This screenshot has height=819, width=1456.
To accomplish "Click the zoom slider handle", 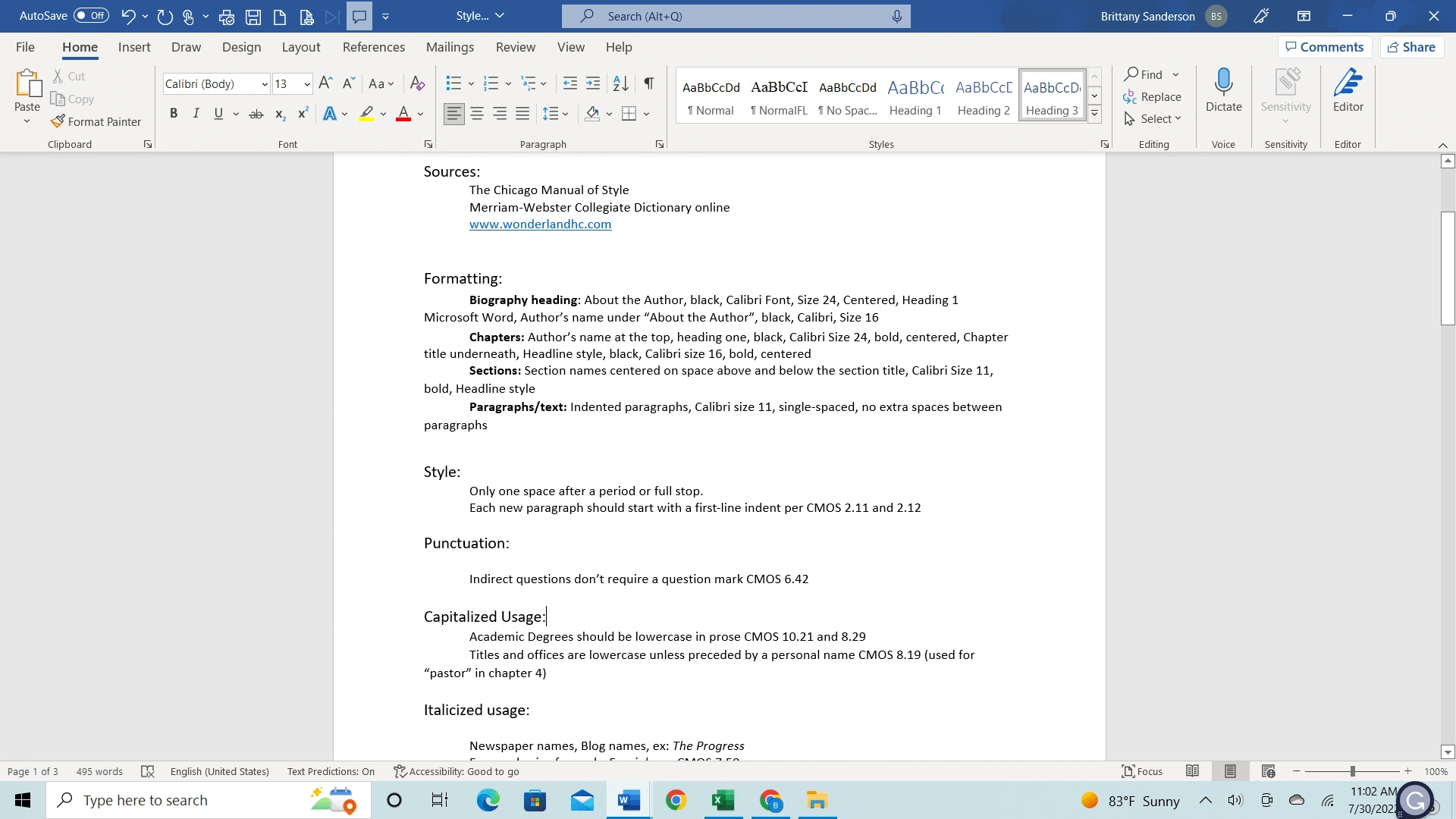I will coord(1352,771).
